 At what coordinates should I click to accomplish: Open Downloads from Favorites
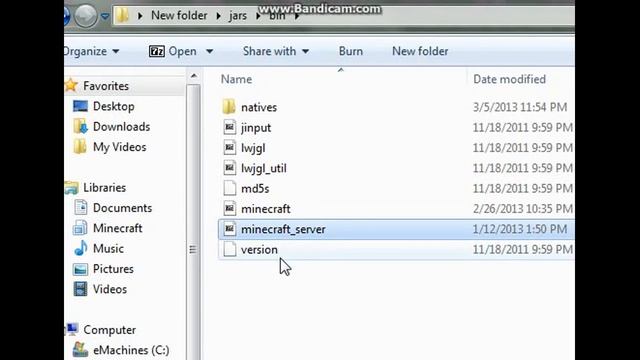(121, 127)
